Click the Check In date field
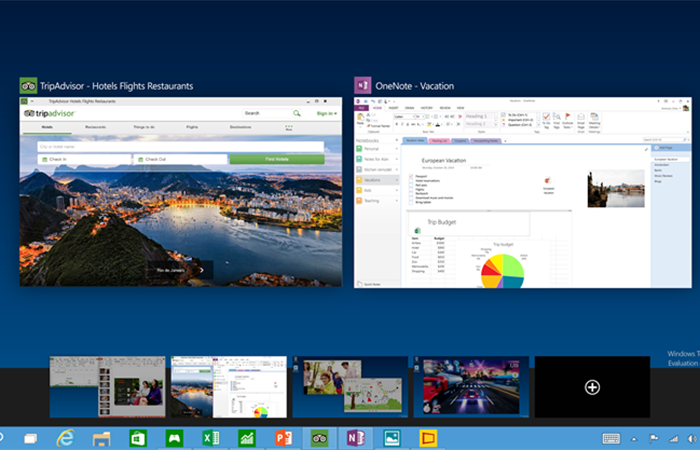 point(84,159)
